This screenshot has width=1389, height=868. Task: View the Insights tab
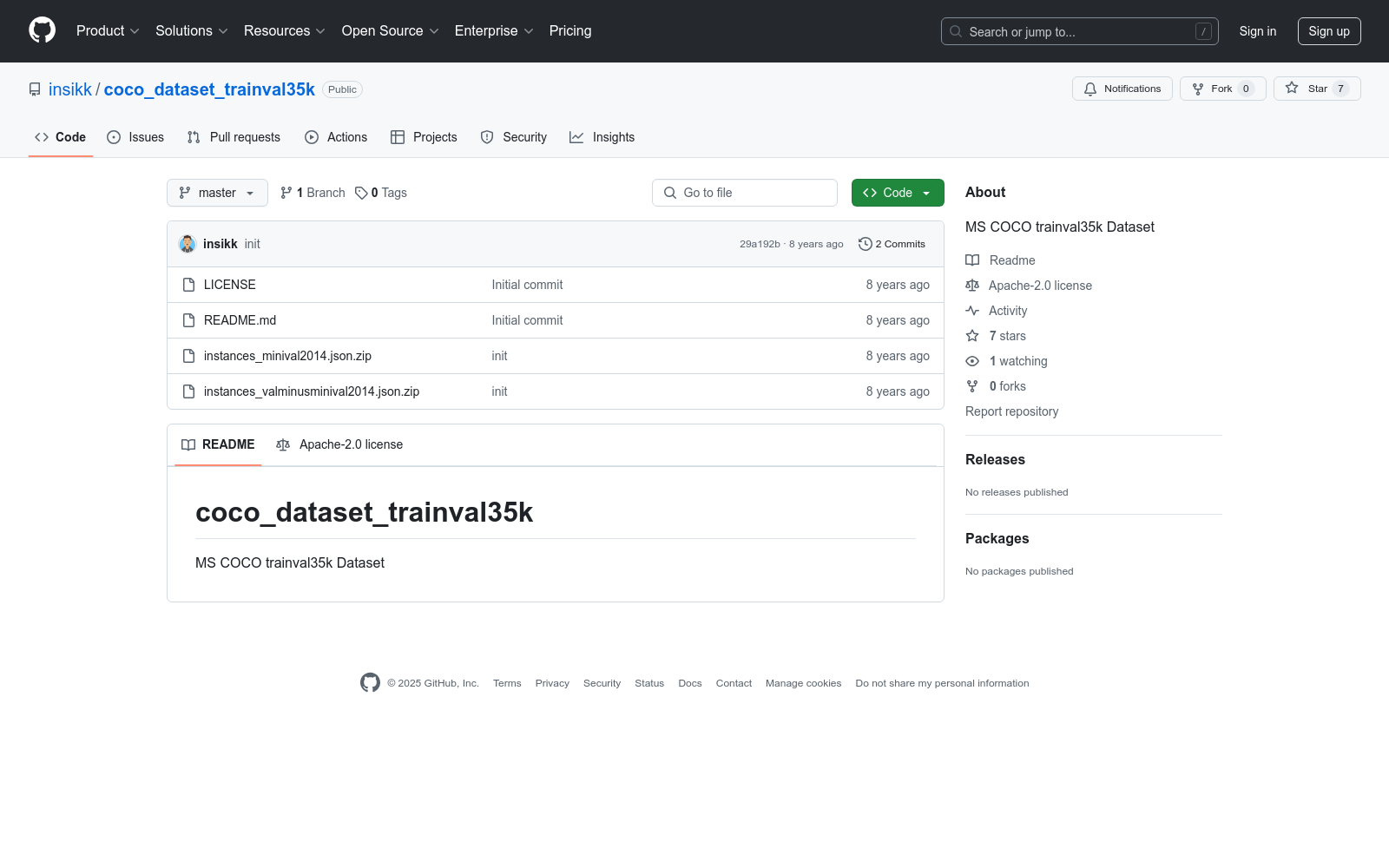[602, 137]
